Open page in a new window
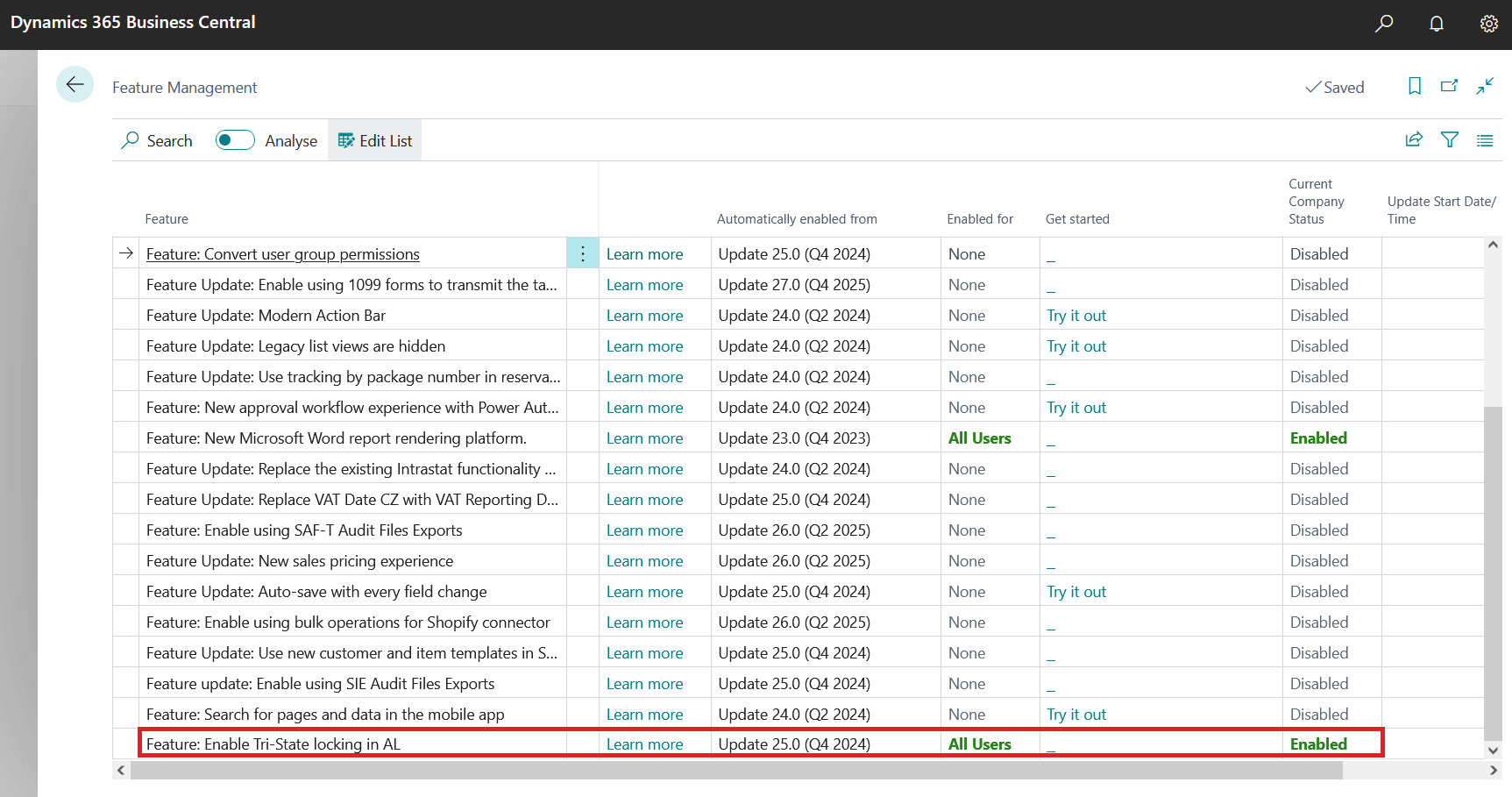 click(1450, 86)
